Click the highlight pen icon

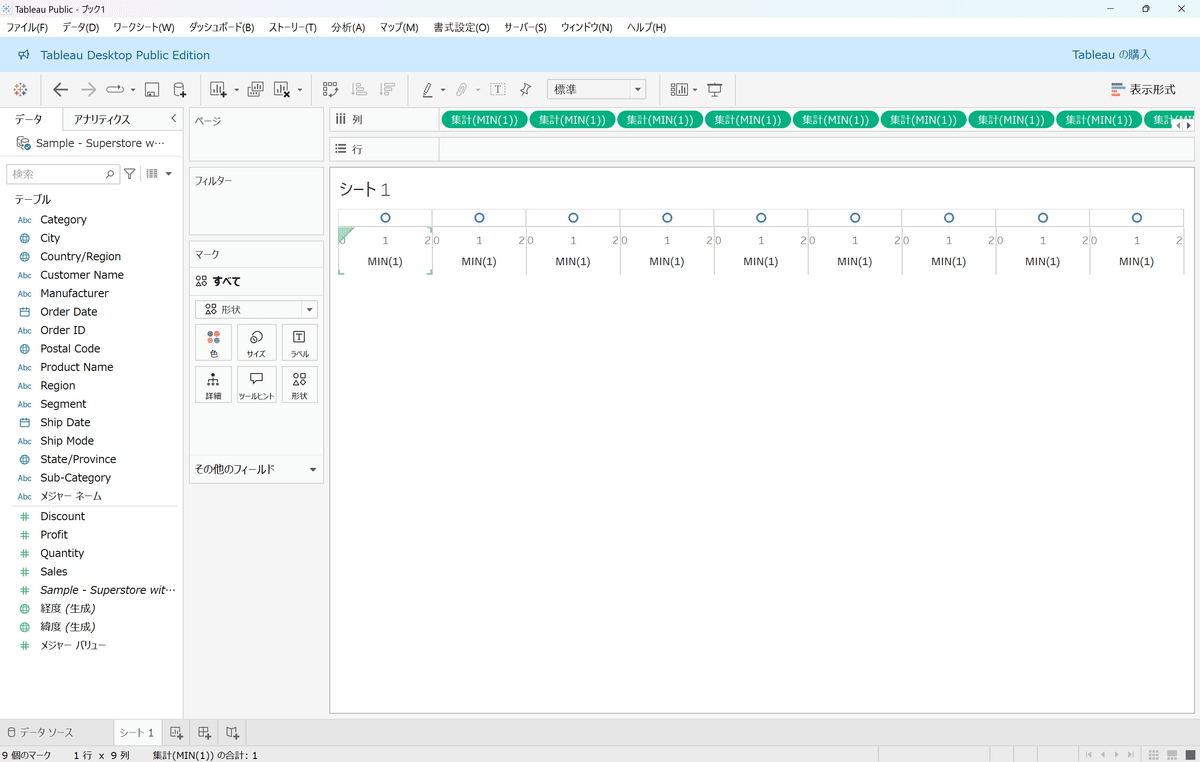(x=427, y=90)
